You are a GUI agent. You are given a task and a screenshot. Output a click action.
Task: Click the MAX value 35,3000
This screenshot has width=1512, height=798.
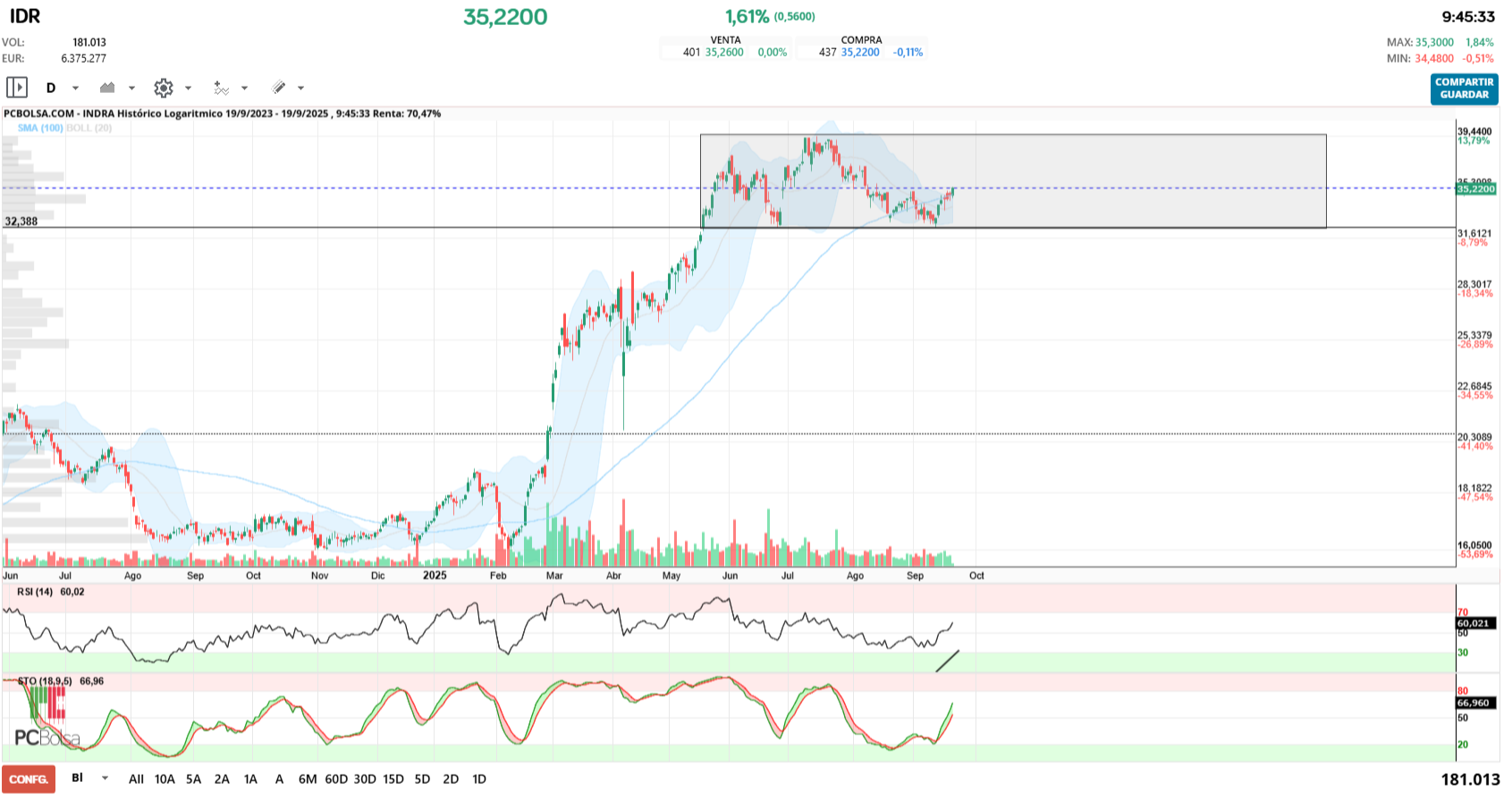(x=1434, y=42)
